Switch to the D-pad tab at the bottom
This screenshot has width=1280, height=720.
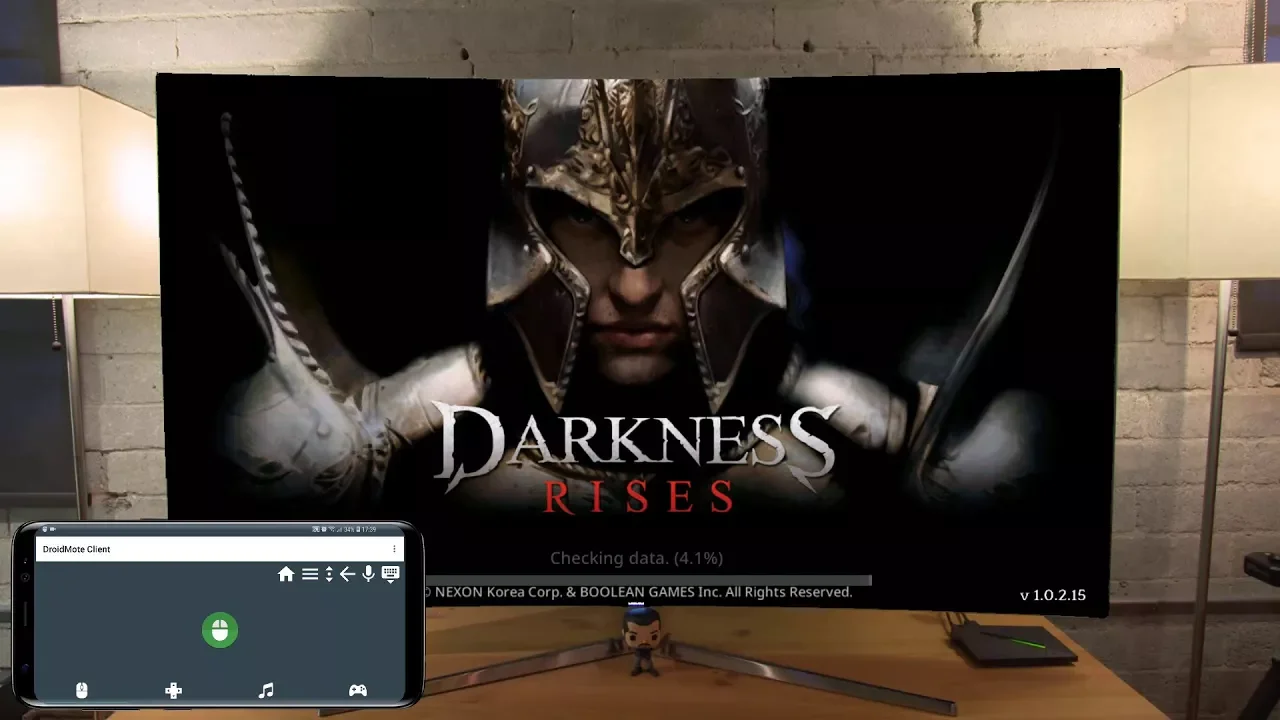point(173,690)
